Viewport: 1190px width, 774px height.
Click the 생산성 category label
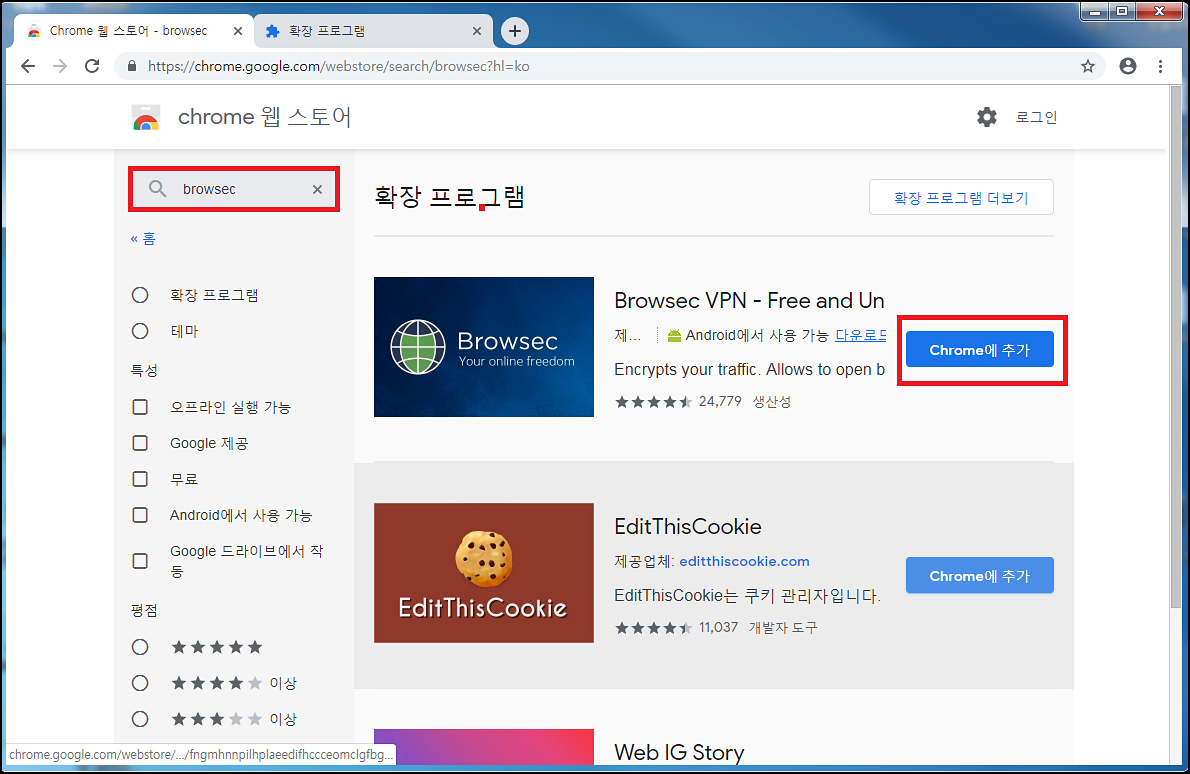coord(771,402)
